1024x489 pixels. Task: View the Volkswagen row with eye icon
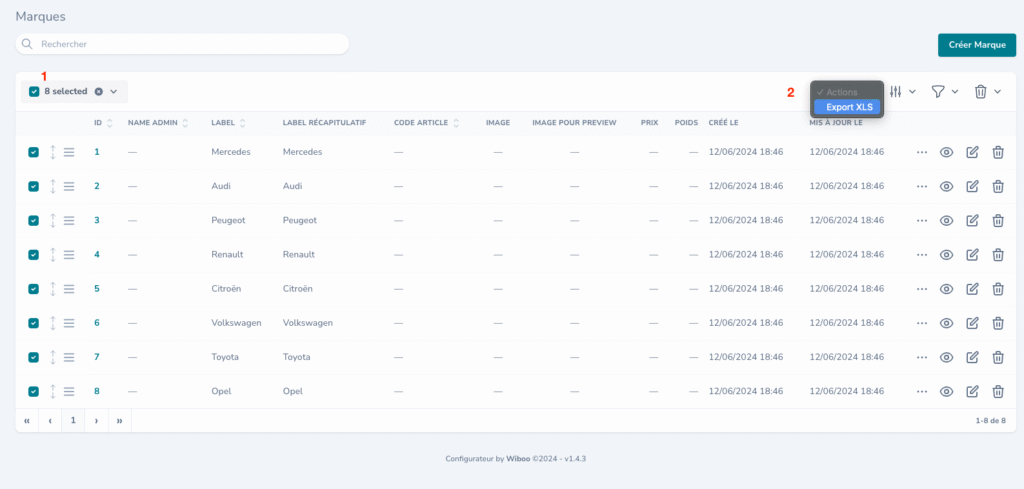tap(946, 323)
